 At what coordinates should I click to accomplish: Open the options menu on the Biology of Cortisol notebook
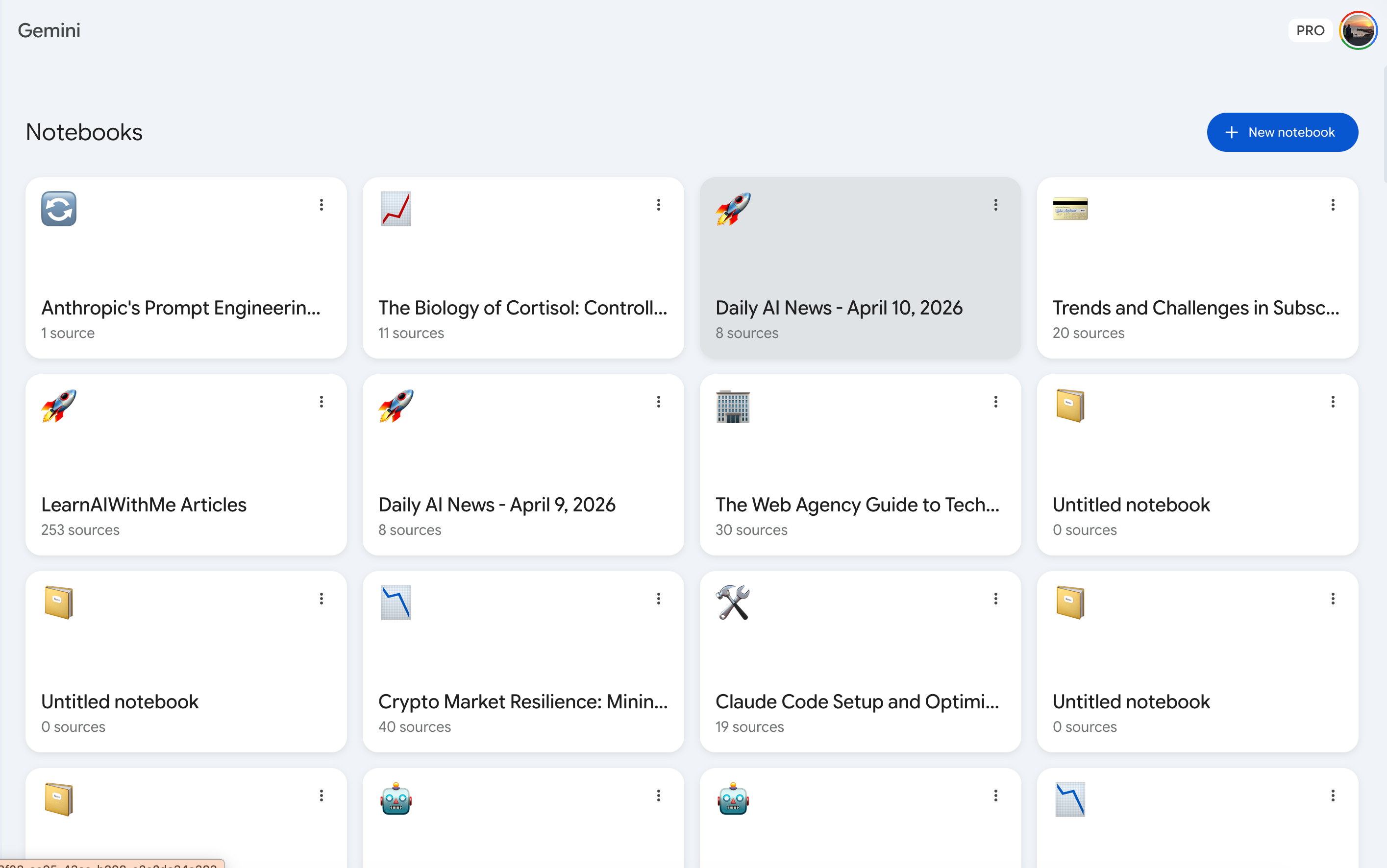(x=659, y=205)
